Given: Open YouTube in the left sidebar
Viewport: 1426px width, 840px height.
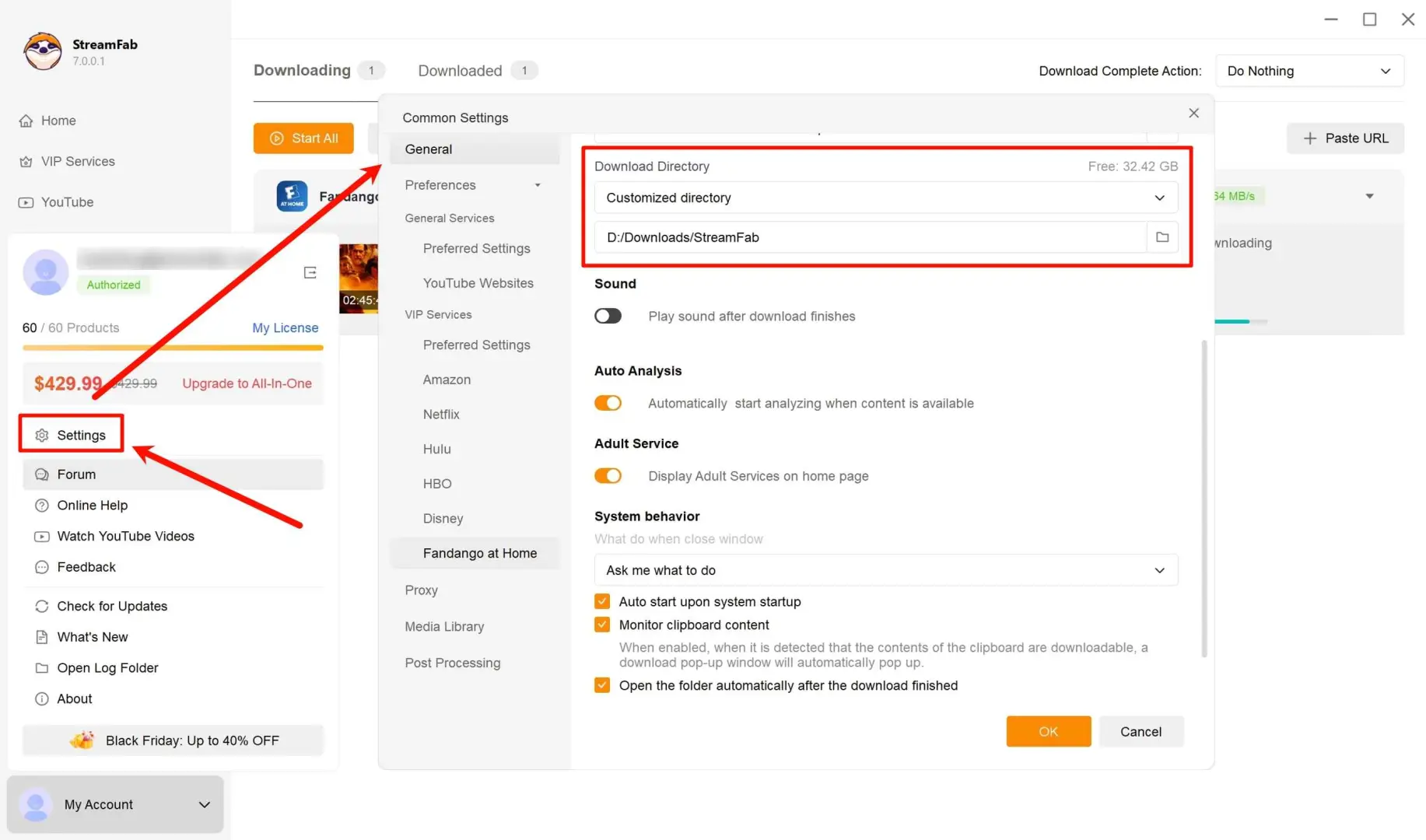Looking at the screenshot, I should (x=56, y=202).
